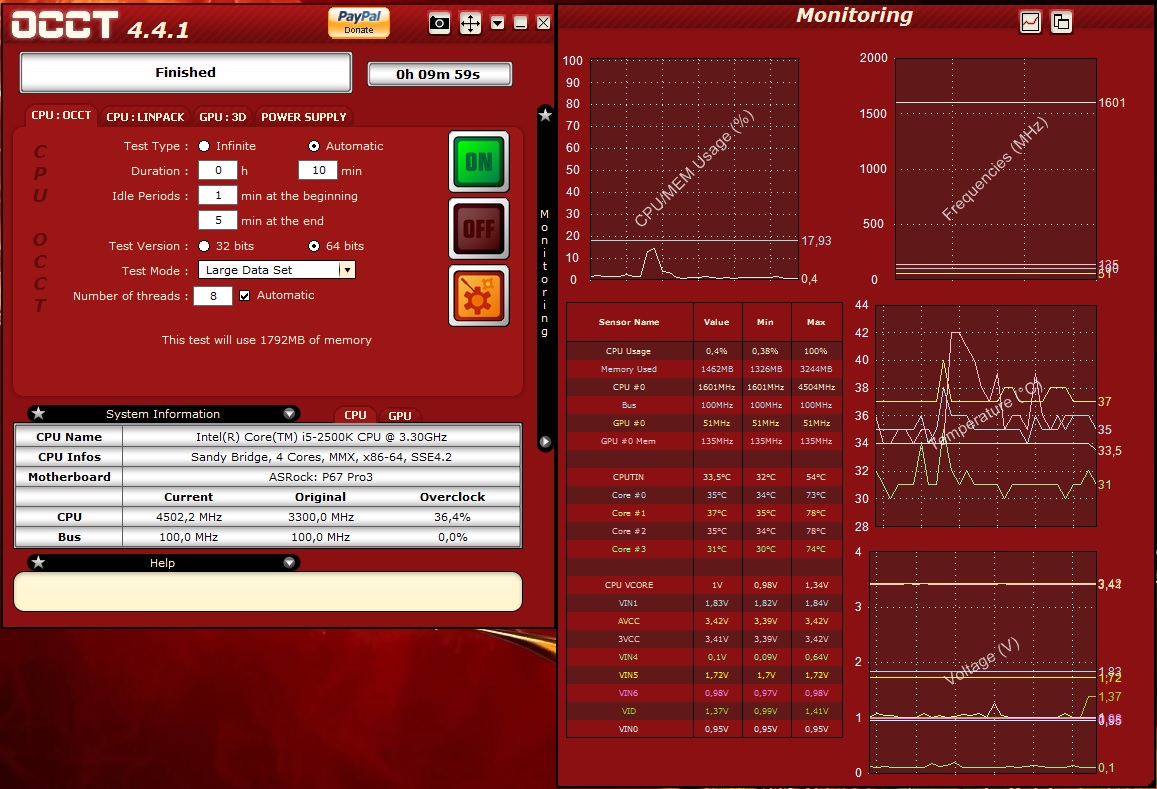
Task: Take a screenshot with the camera icon
Action: pyautogui.click(x=439, y=23)
